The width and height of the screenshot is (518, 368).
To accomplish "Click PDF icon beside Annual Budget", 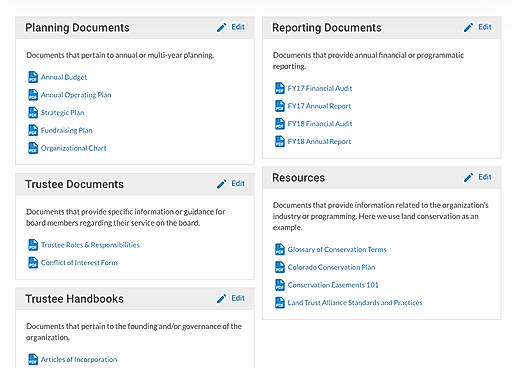I will 33,77.
